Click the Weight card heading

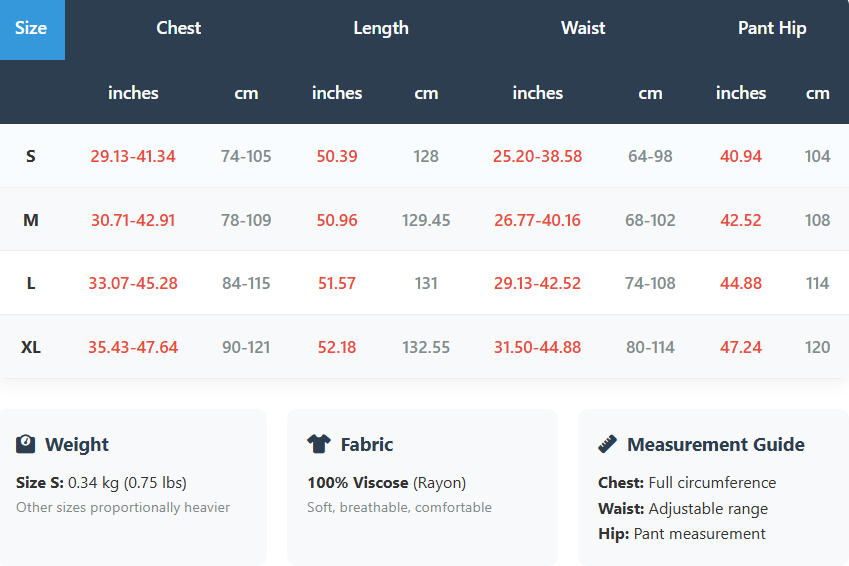(77, 445)
